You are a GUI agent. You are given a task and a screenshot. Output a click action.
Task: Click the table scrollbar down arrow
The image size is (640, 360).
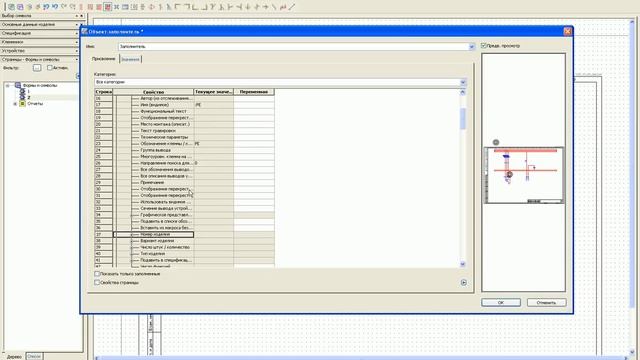pos(462,264)
